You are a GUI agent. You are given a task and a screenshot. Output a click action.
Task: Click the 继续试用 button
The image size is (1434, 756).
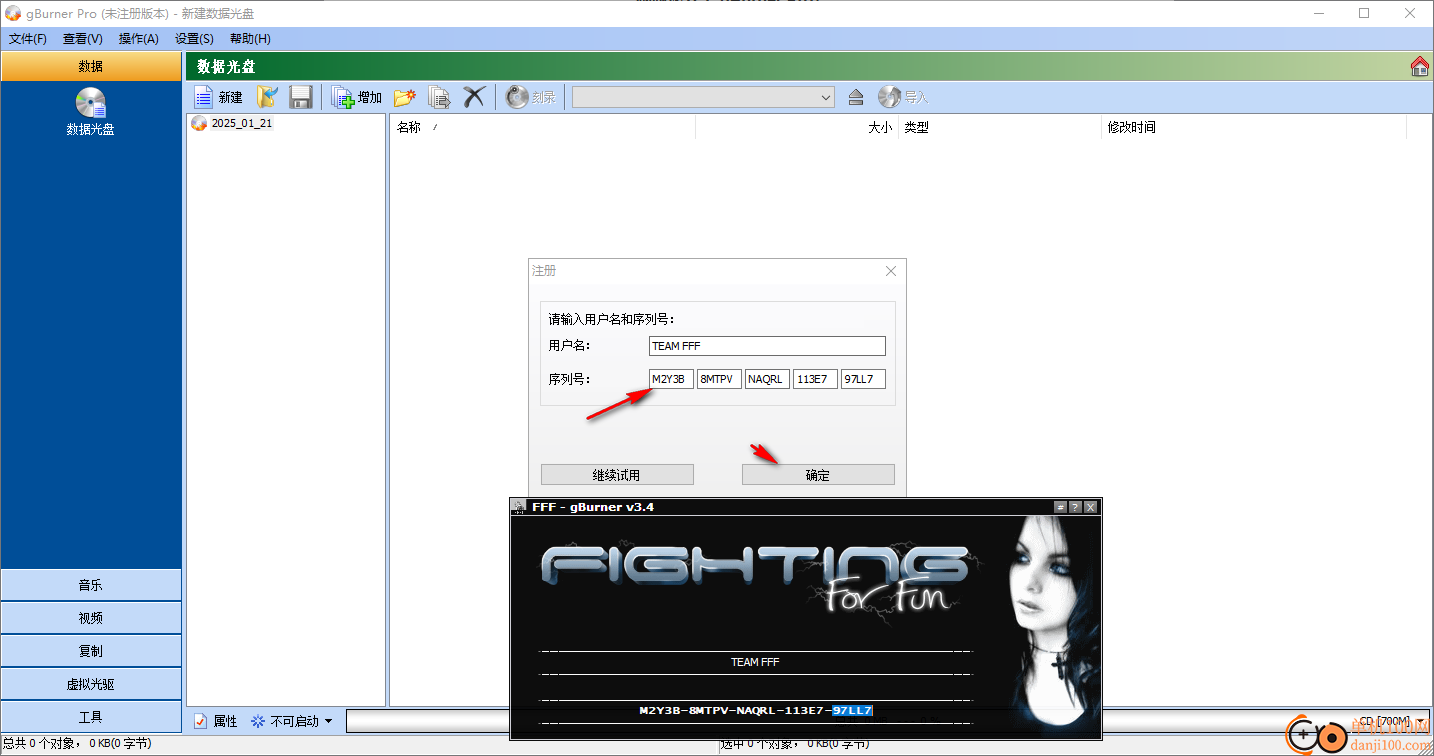coord(617,475)
